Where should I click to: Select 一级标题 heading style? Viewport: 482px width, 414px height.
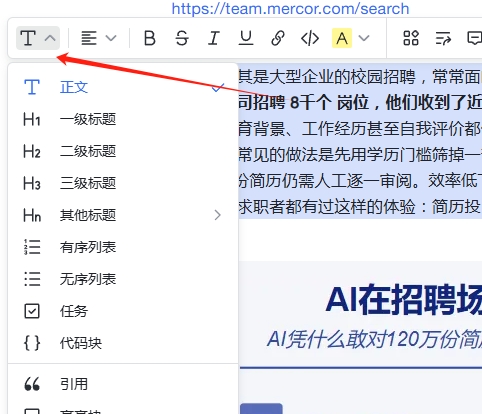pyautogui.click(x=123, y=119)
